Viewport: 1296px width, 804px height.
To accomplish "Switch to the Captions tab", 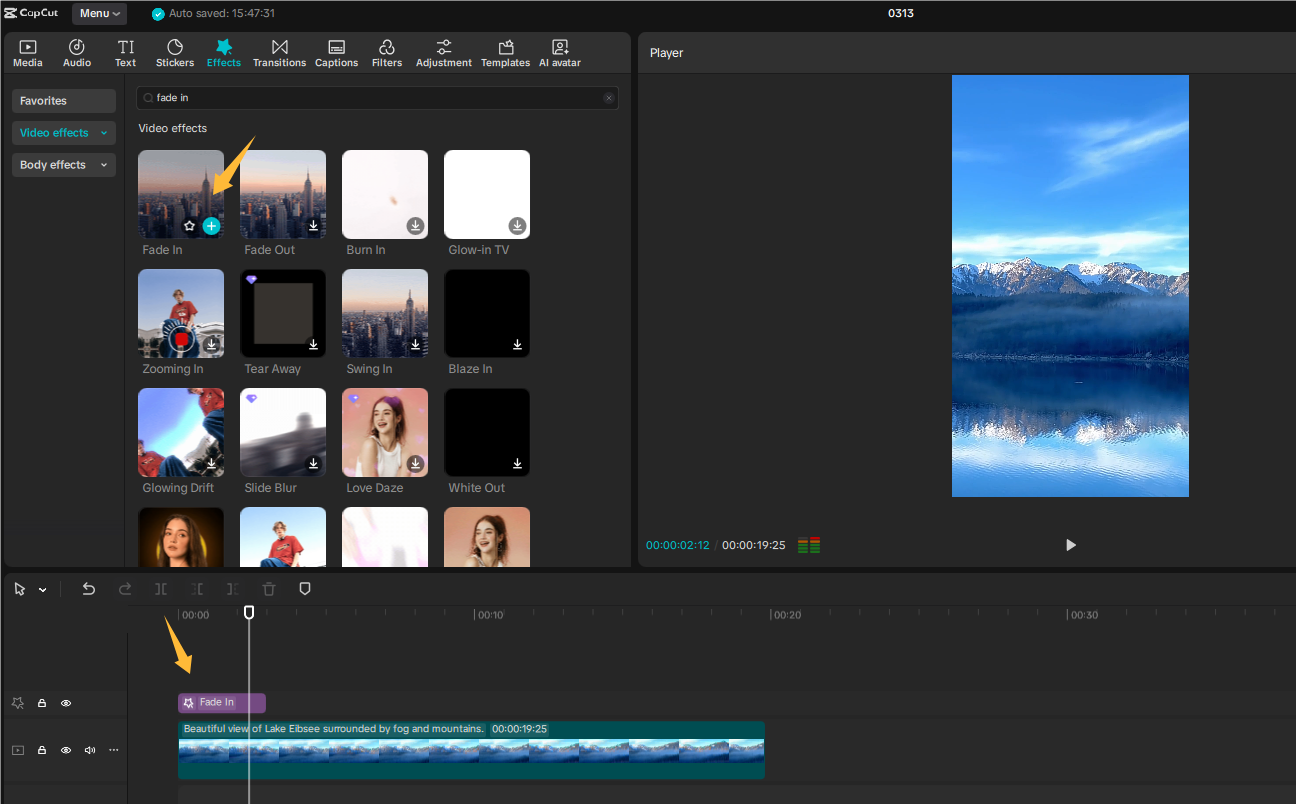I will pyautogui.click(x=336, y=53).
